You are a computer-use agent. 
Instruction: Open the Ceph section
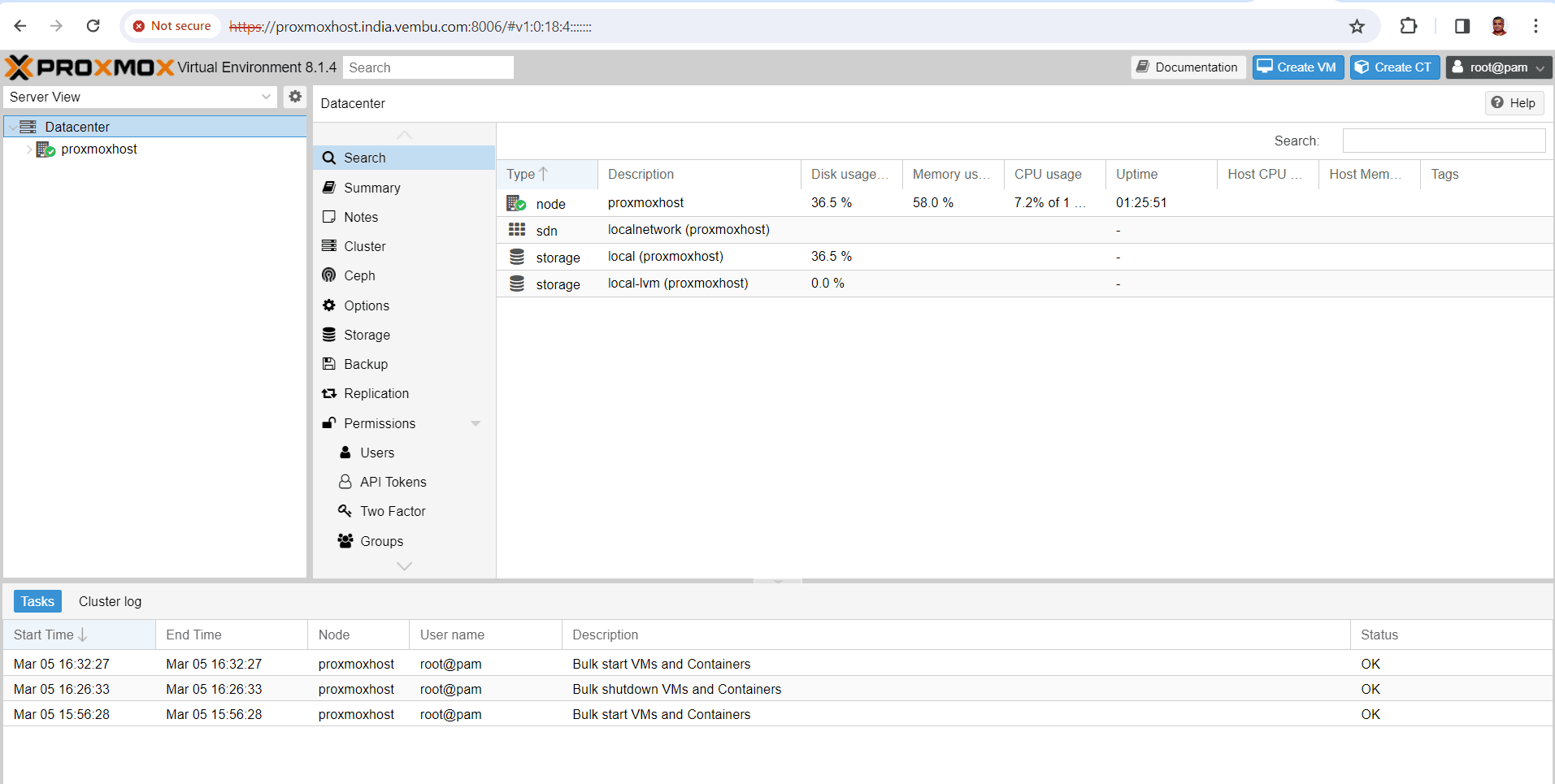[404, 275]
